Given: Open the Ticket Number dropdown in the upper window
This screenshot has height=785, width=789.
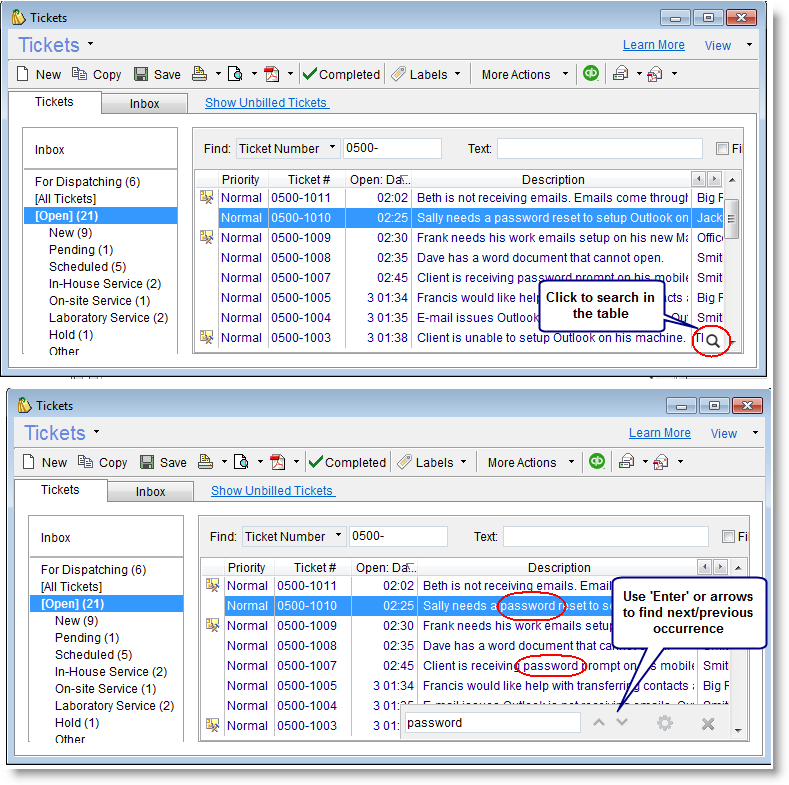Looking at the screenshot, I should (288, 148).
